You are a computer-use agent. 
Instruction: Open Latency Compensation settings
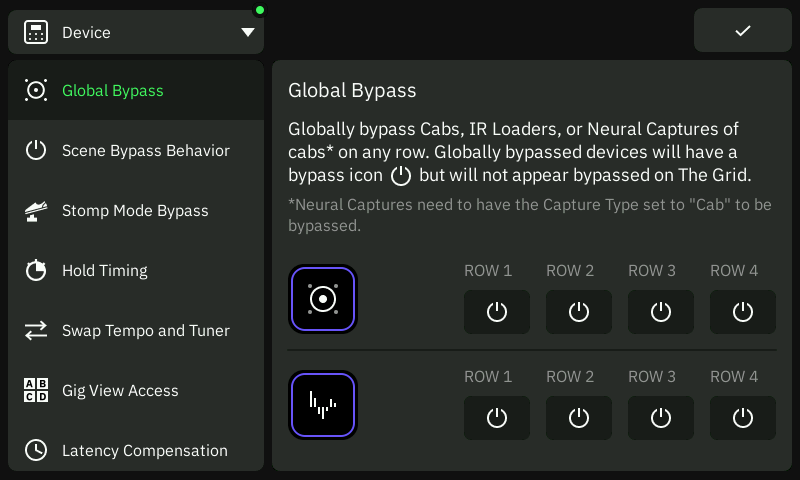point(136,450)
